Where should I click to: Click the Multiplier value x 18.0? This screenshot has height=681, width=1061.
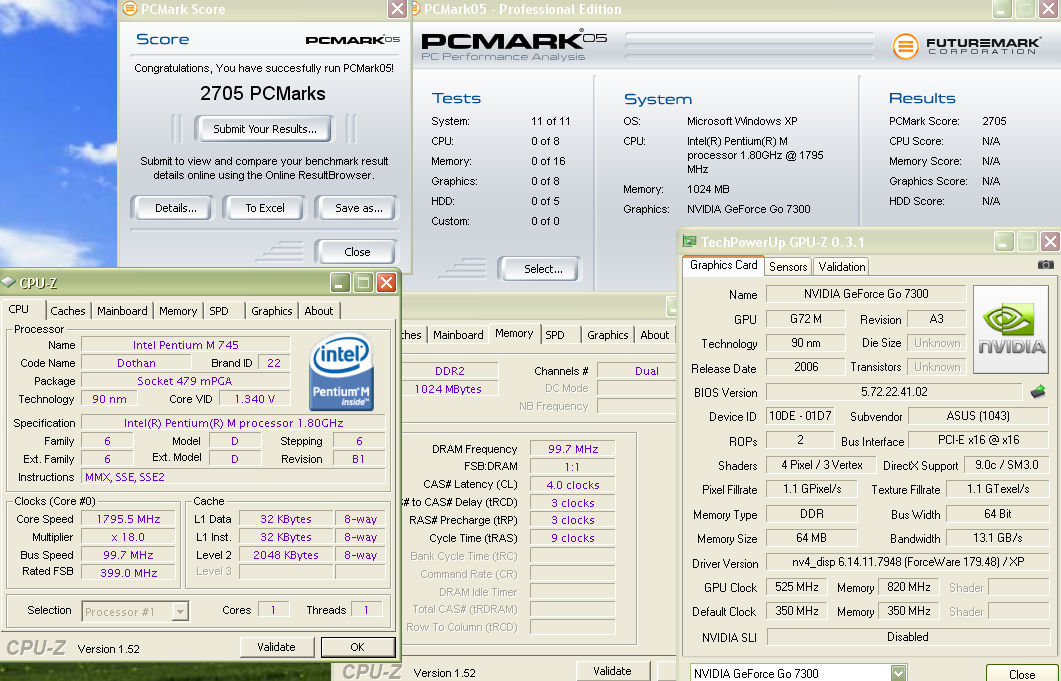click(x=128, y=537)
